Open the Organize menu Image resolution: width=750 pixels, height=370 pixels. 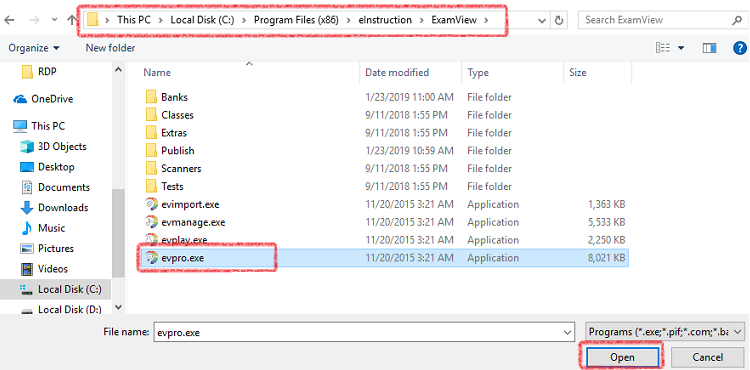coord(34,48)
